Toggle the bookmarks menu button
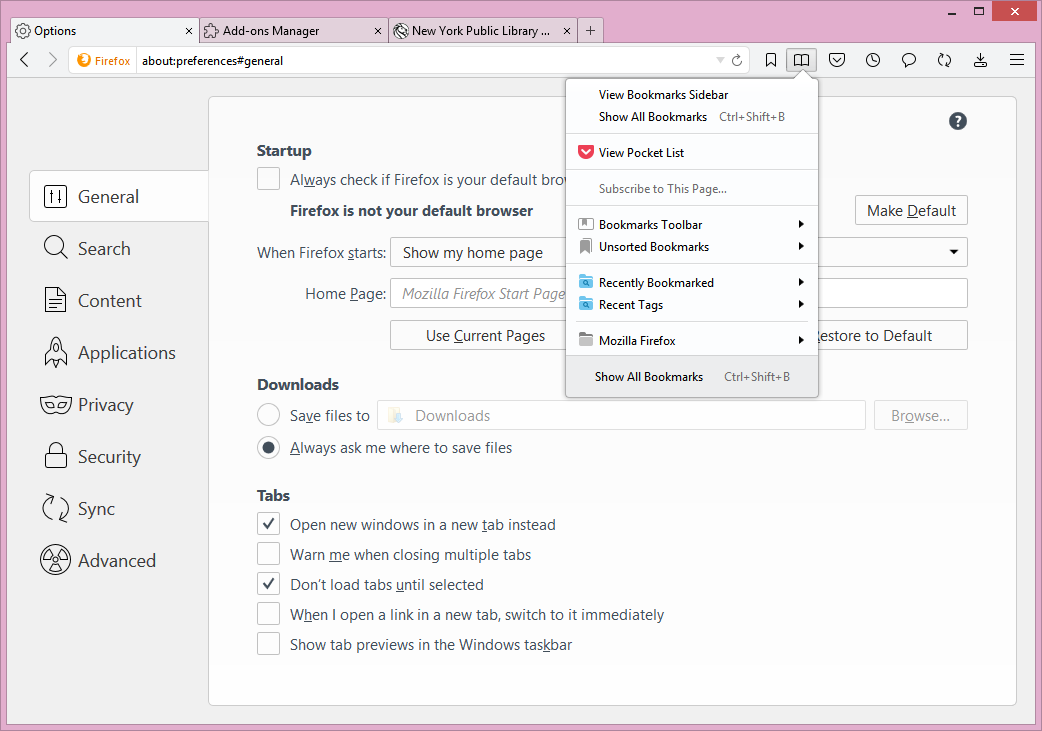 (x=801, y=60)
